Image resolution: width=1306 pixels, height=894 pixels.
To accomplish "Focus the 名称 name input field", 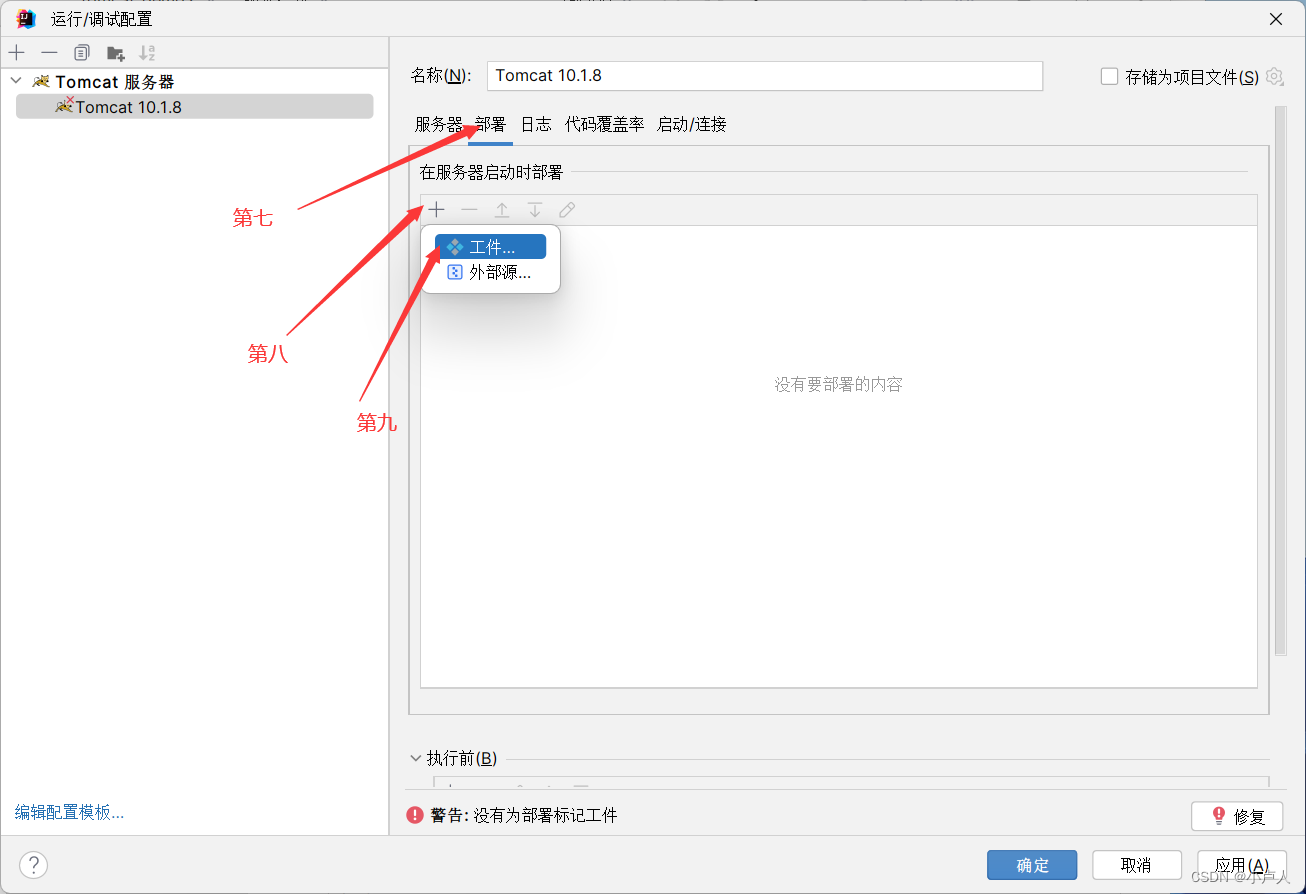I will tap(765, 76).
